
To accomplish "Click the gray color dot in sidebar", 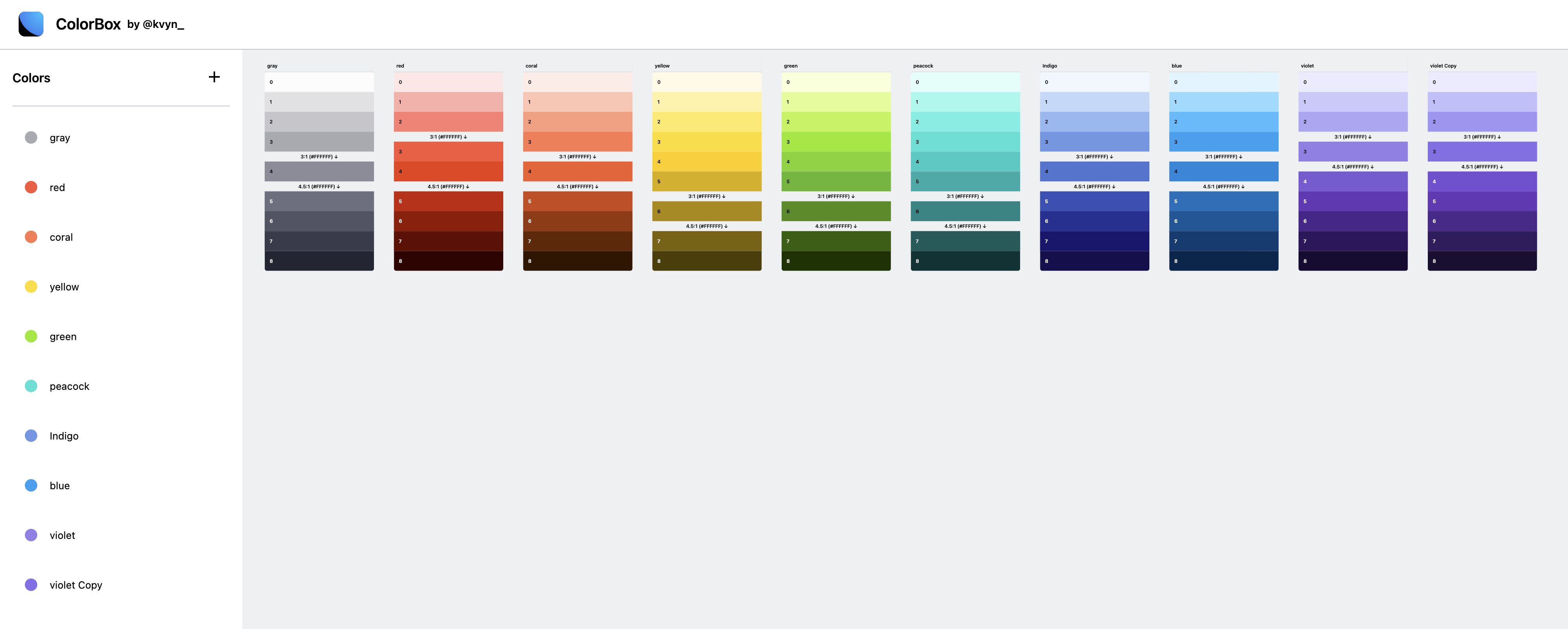I will pos(31,137).
